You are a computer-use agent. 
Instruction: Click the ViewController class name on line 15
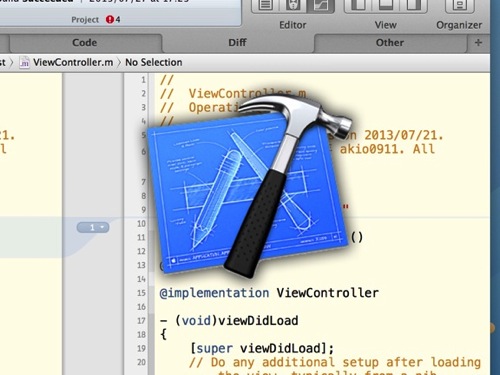(x=328, y=293)
